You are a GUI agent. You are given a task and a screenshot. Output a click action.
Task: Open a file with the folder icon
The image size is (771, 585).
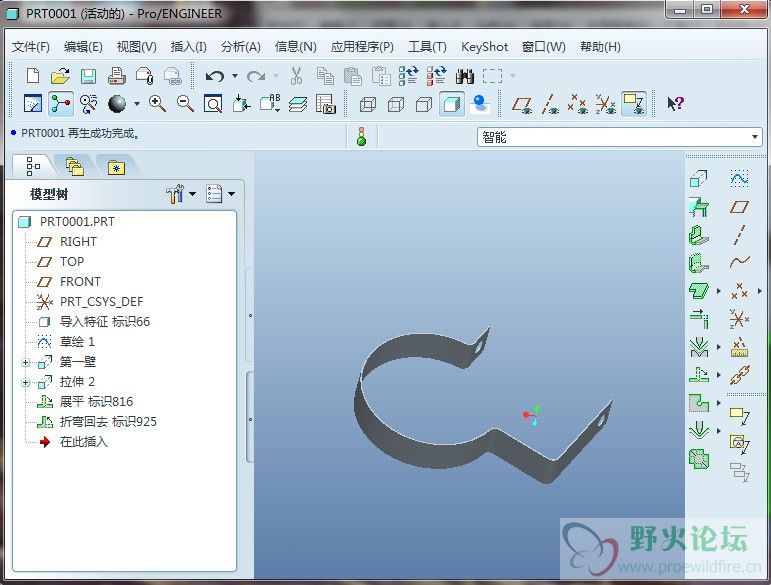click(60, 76)
